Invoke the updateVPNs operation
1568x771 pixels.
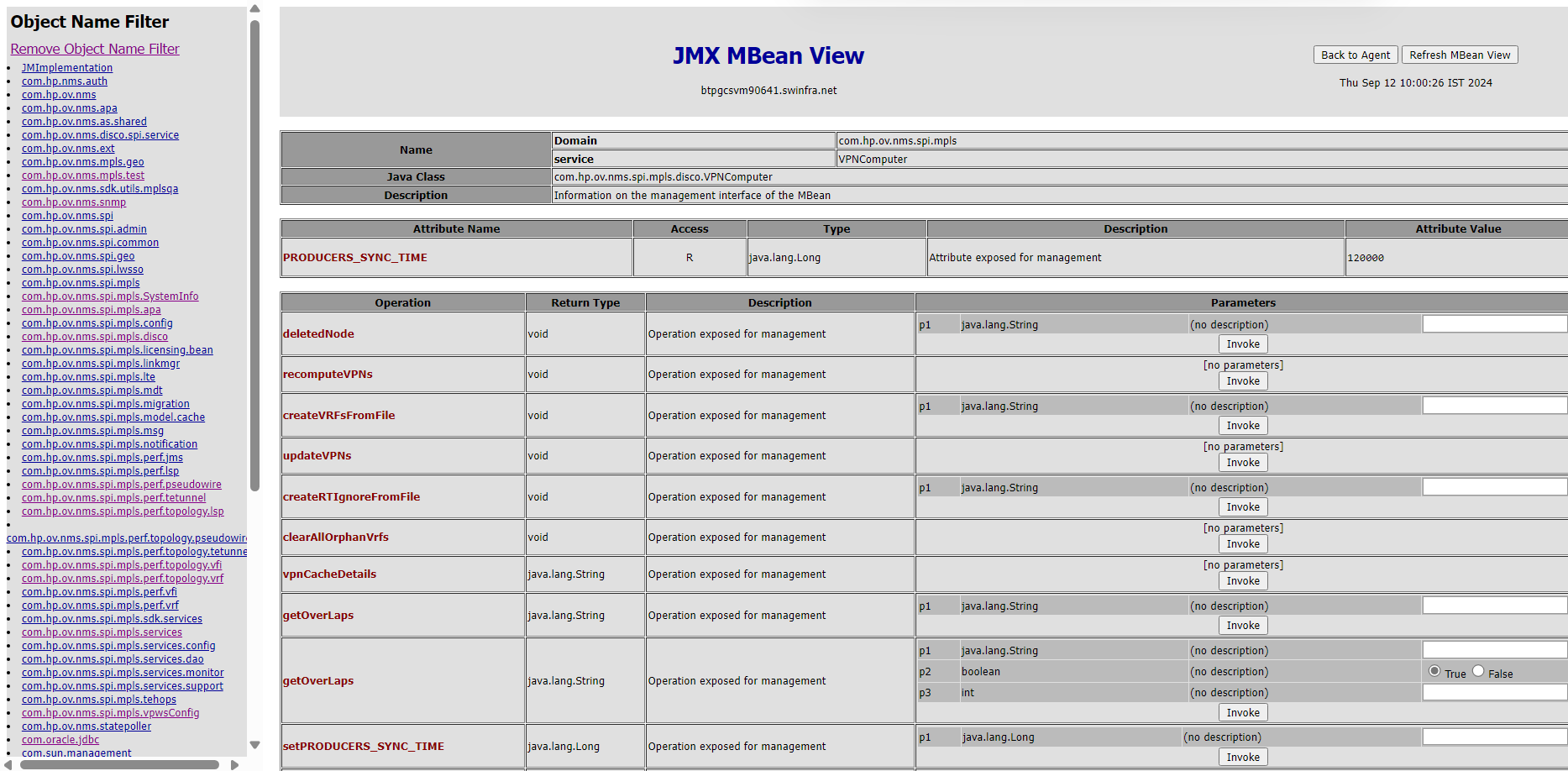pyautogui.click(x=1243, y=463)
